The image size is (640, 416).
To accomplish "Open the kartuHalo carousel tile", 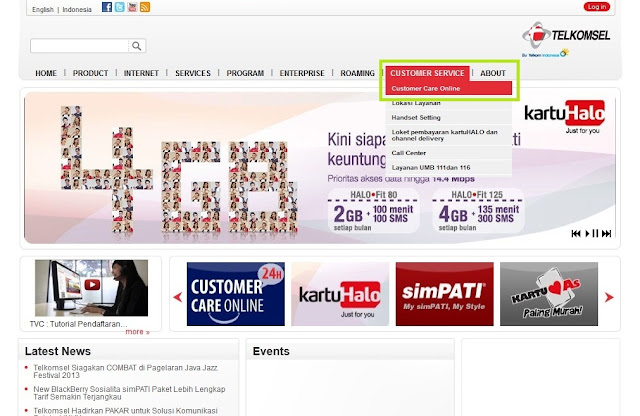I will coord(340,294).
